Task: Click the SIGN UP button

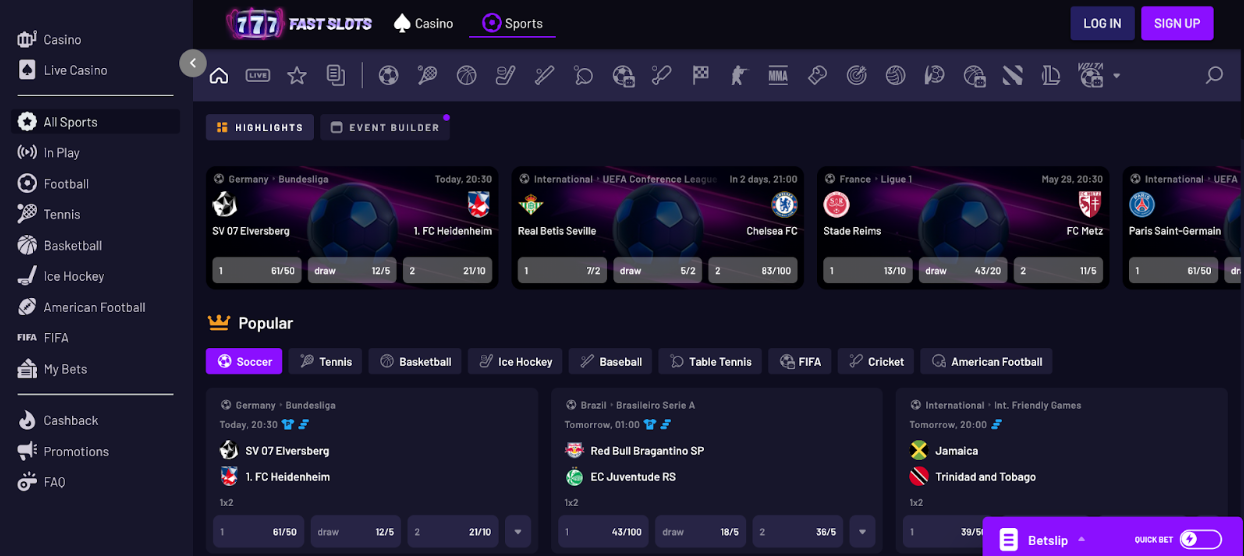Action: click(1177, 23)
